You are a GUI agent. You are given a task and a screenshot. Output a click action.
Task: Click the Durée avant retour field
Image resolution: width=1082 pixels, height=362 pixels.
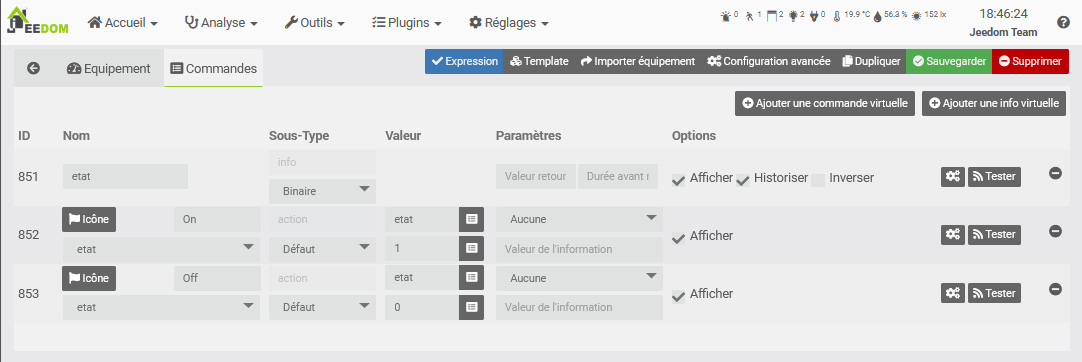click(x=618, y=177)
